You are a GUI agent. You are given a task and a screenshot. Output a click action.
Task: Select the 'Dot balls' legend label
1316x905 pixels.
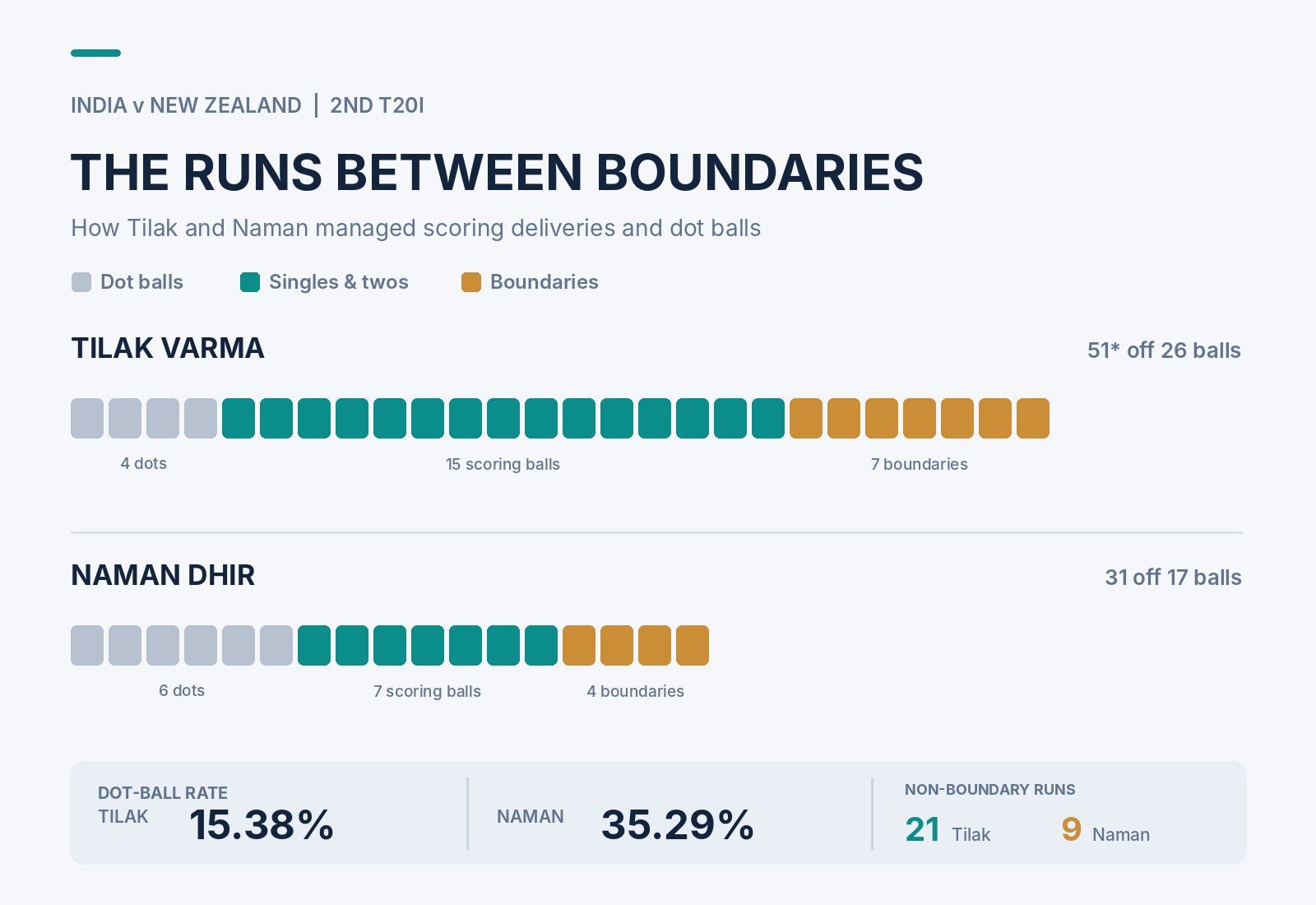(141, 282)
